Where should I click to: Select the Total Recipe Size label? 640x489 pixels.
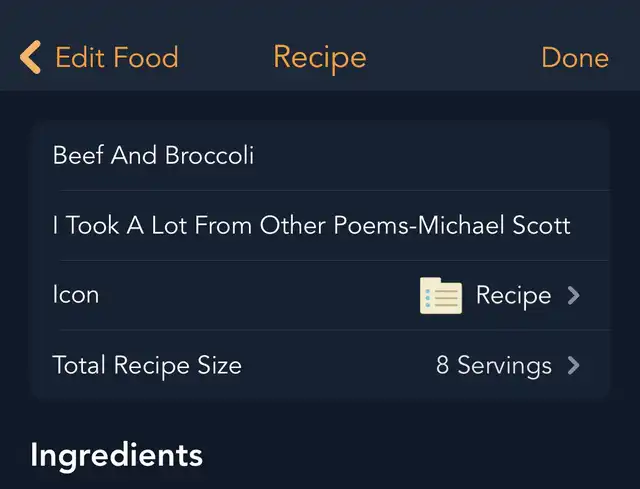tap(147, 366)
